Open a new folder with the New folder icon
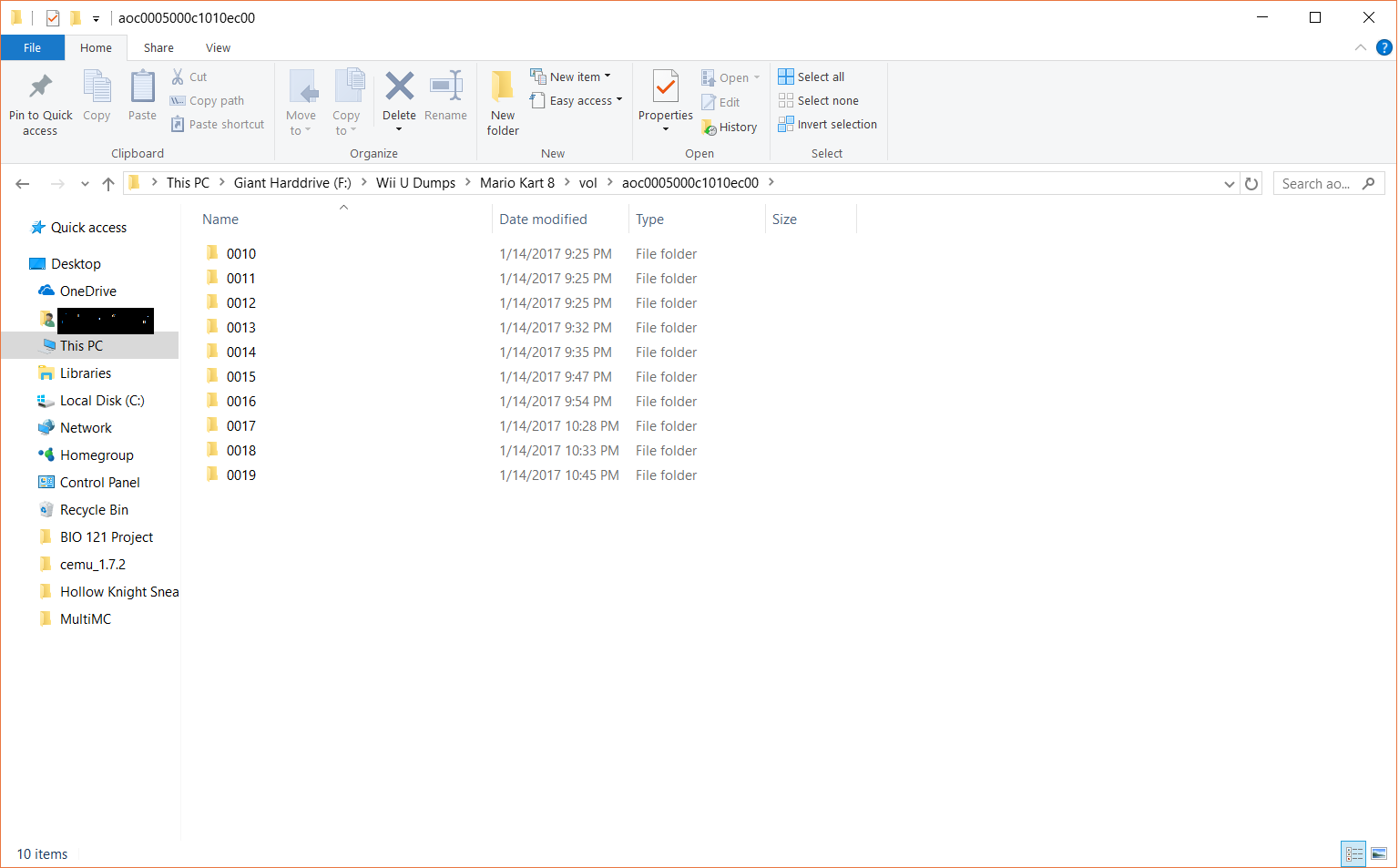 click(502, 98)
